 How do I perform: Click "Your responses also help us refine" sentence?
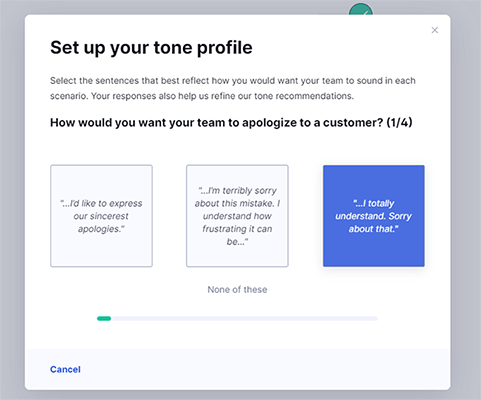coord(222,96)
